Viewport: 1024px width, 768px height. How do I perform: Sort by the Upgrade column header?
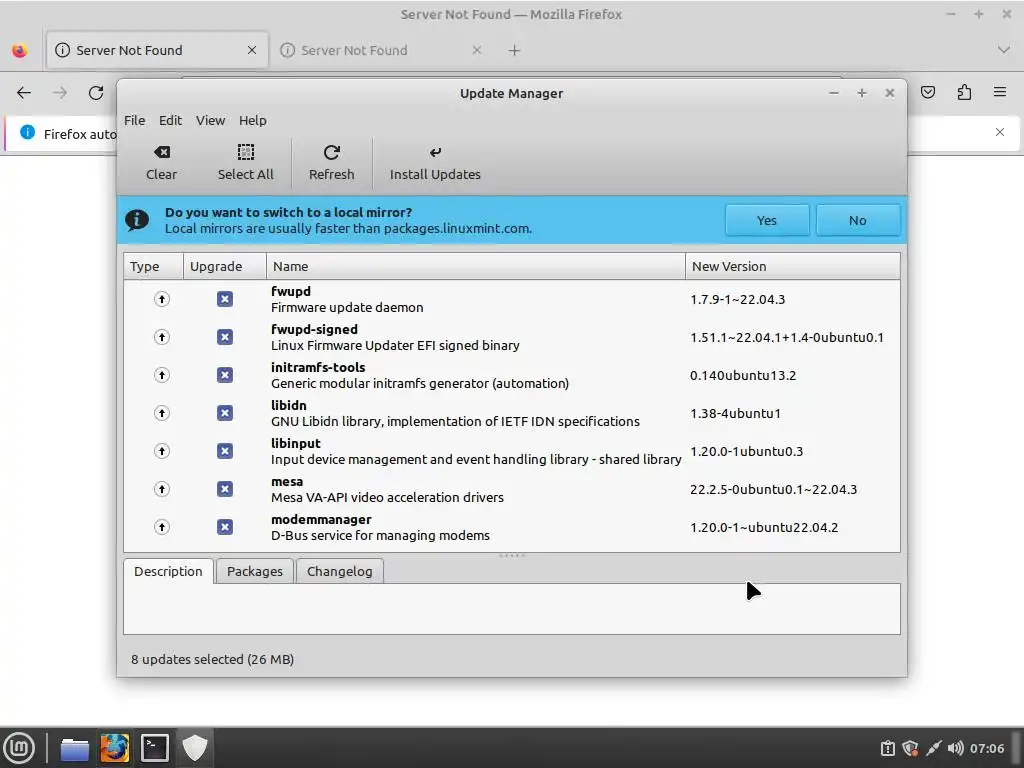[225, 266]
